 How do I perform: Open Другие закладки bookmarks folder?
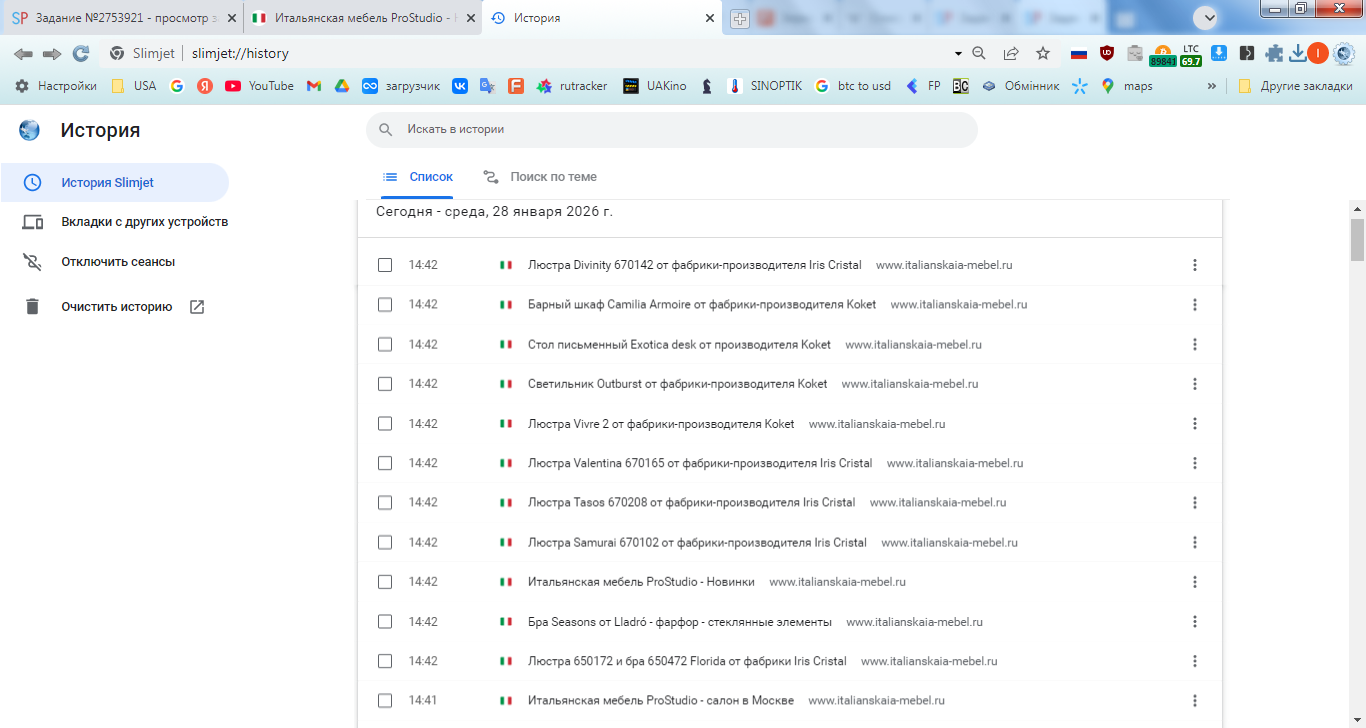click(x=1295, y=86)
